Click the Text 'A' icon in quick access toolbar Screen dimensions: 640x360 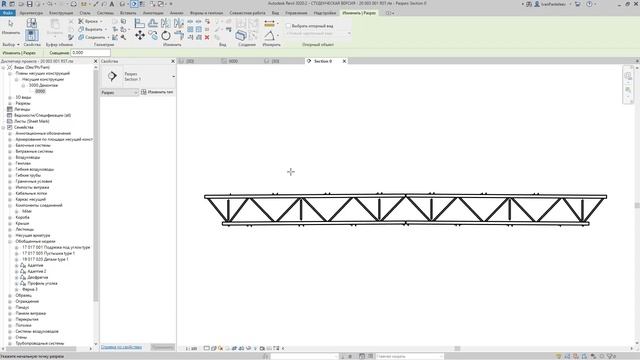click(112, 4)
